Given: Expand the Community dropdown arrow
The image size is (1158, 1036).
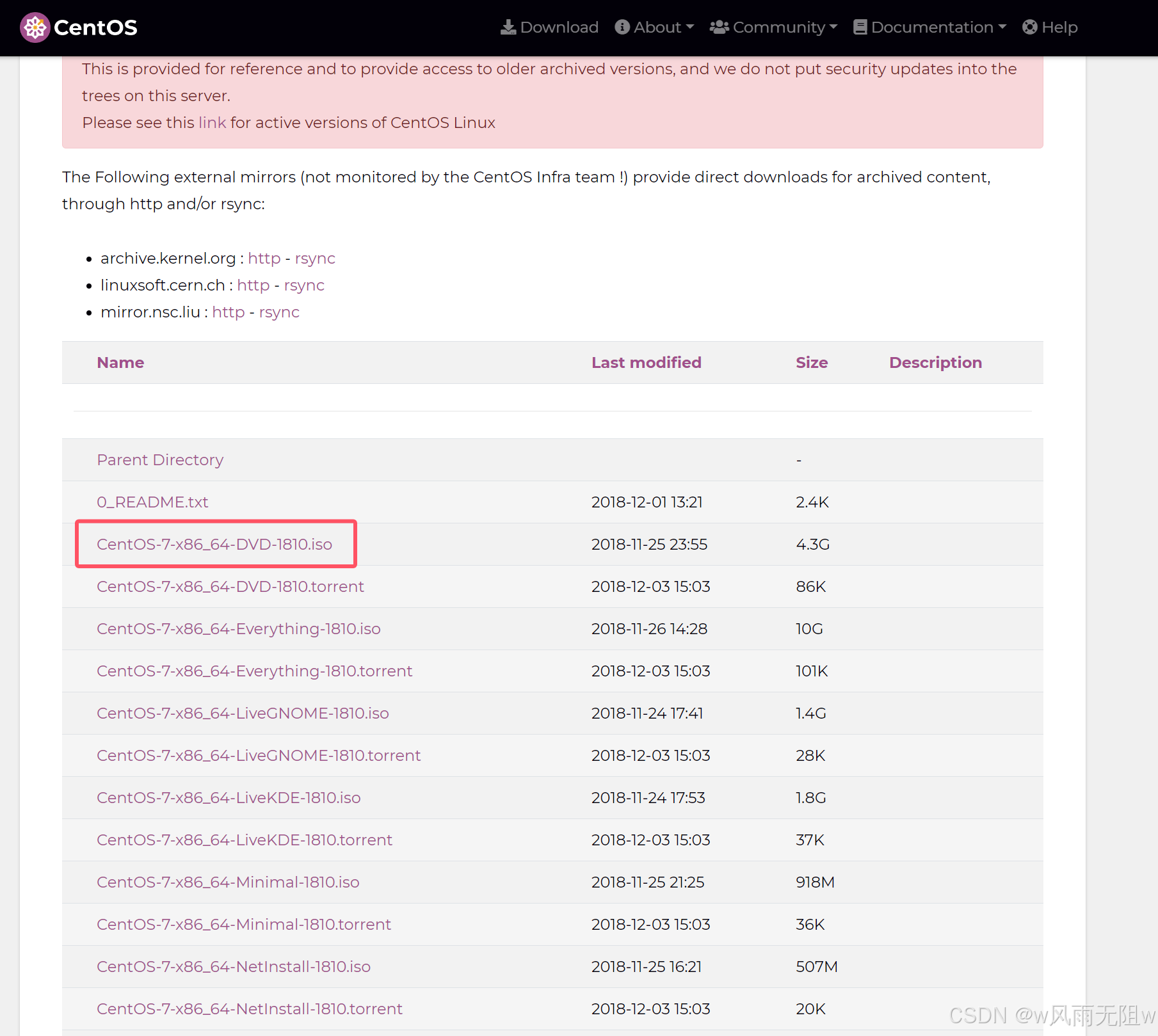Looking at the screenshot, I should tap(833, 27).
